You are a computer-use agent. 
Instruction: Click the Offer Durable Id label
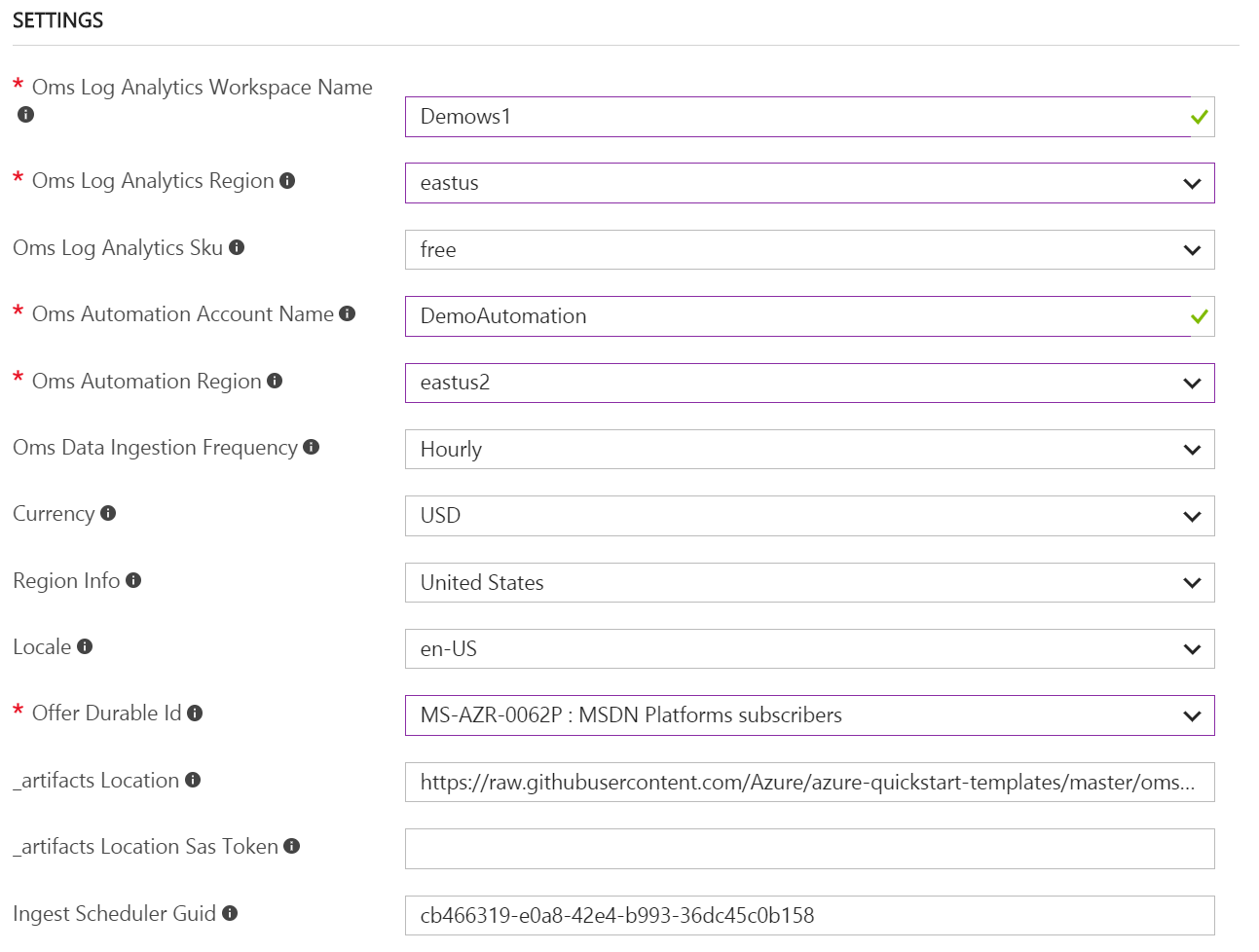107,714
